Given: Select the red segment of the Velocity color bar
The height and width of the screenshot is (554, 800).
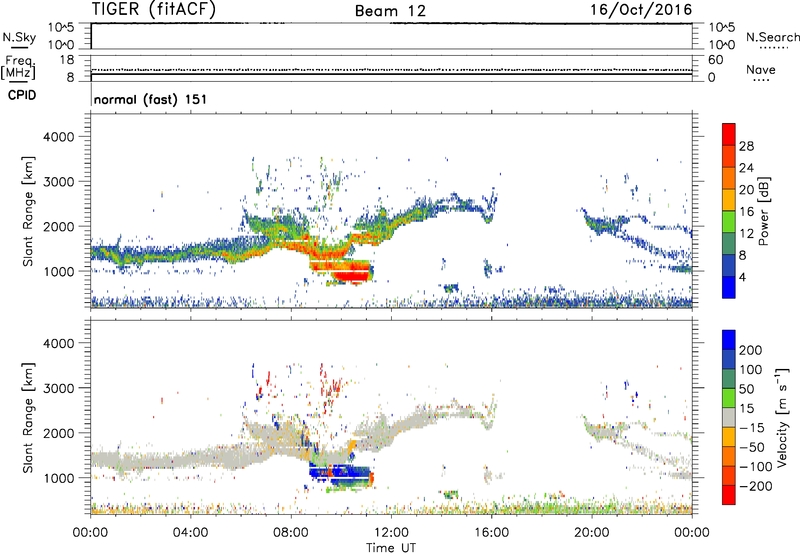Looking at the screenshot, I should pyautogui.click(x=729, y=495).
